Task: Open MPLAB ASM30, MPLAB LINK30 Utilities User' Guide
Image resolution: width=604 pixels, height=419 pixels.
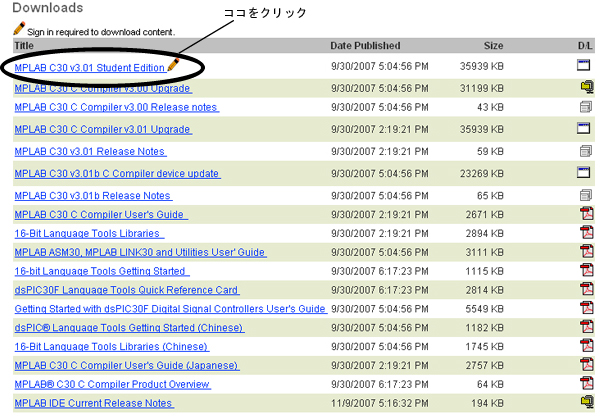Action: (x=141, y=253)
